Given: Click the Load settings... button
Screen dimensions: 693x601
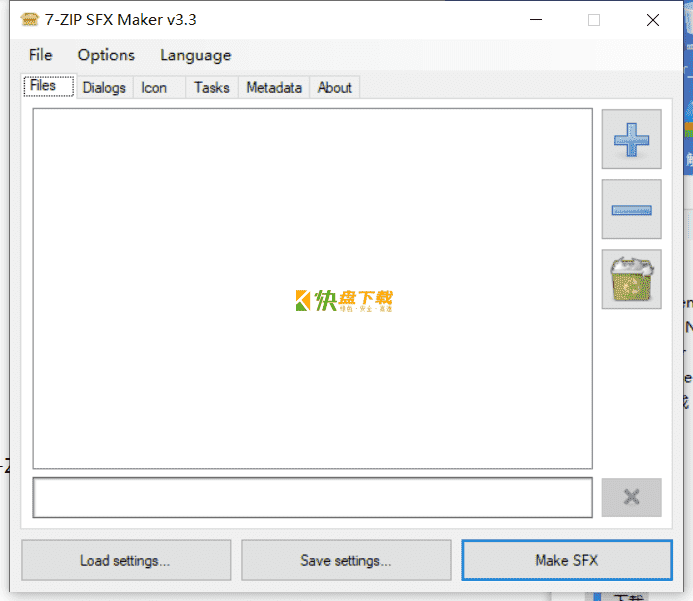Looking at the screenshot, I should (126, 560).
